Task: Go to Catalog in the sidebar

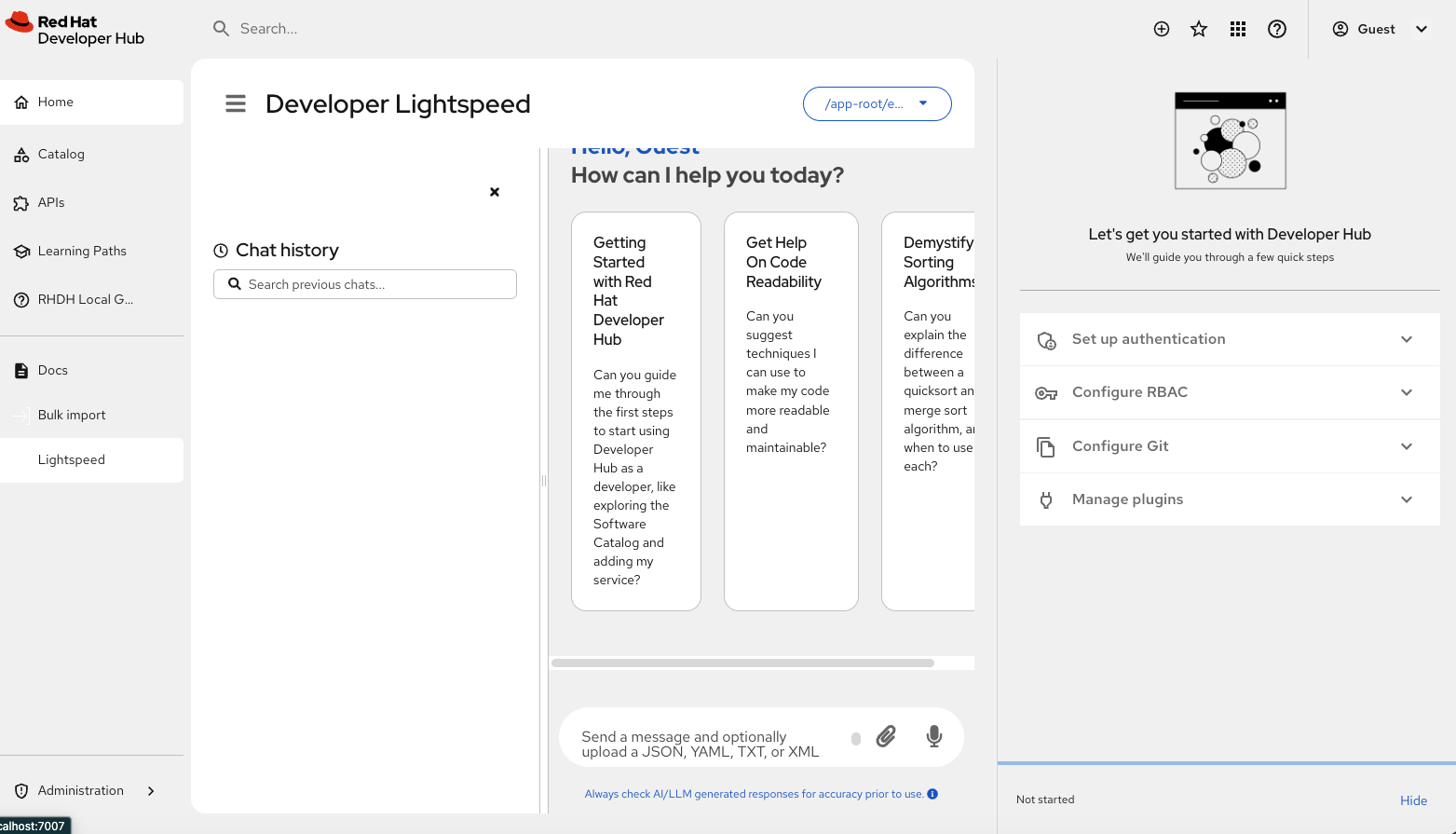Action: 61,155
